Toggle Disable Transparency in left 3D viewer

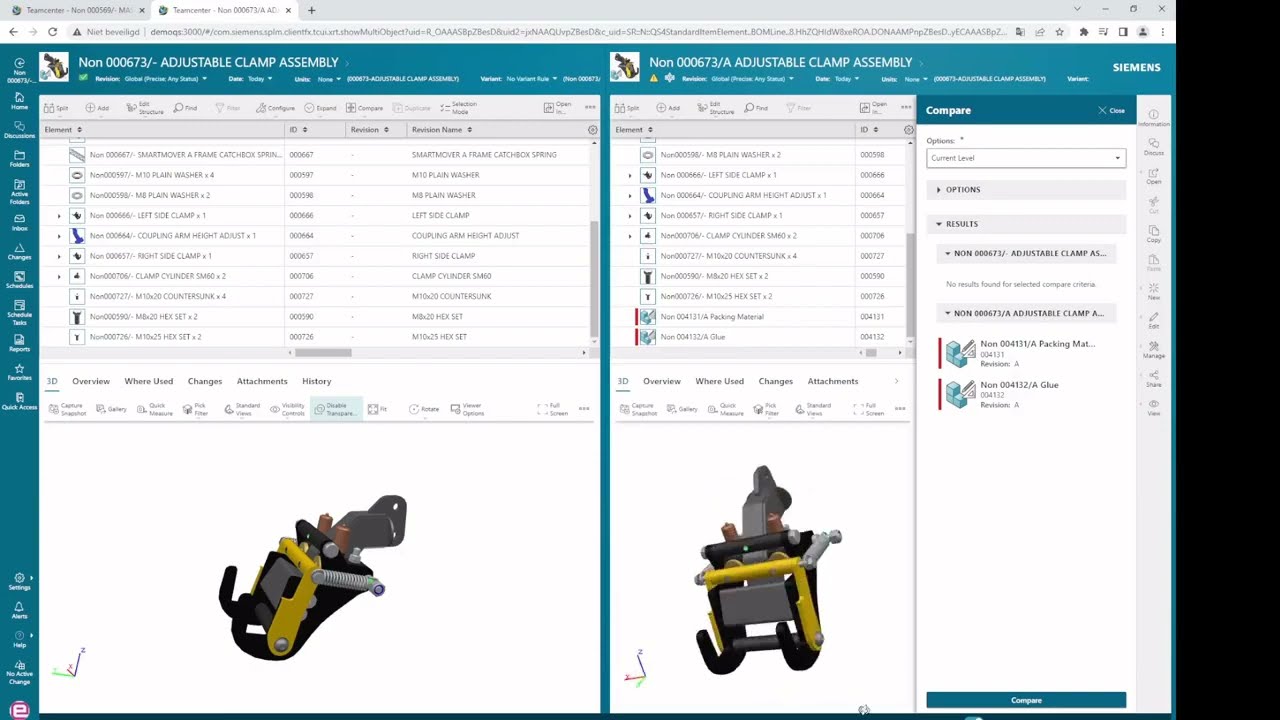click(x=335, y=409)
